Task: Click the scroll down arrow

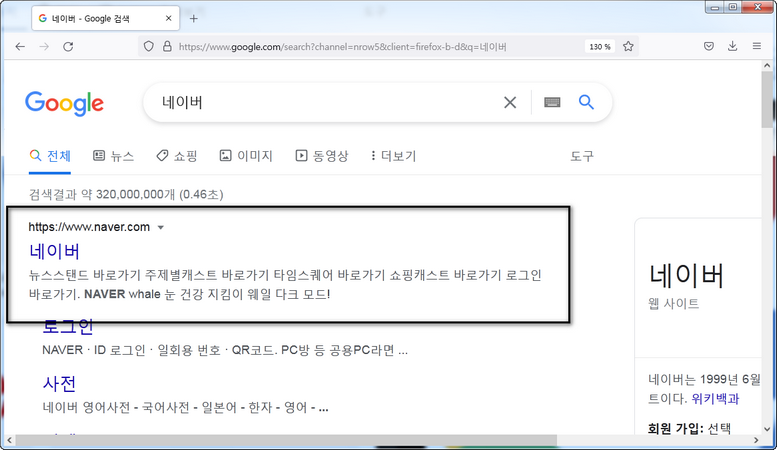Action: [x=767, y=429]
